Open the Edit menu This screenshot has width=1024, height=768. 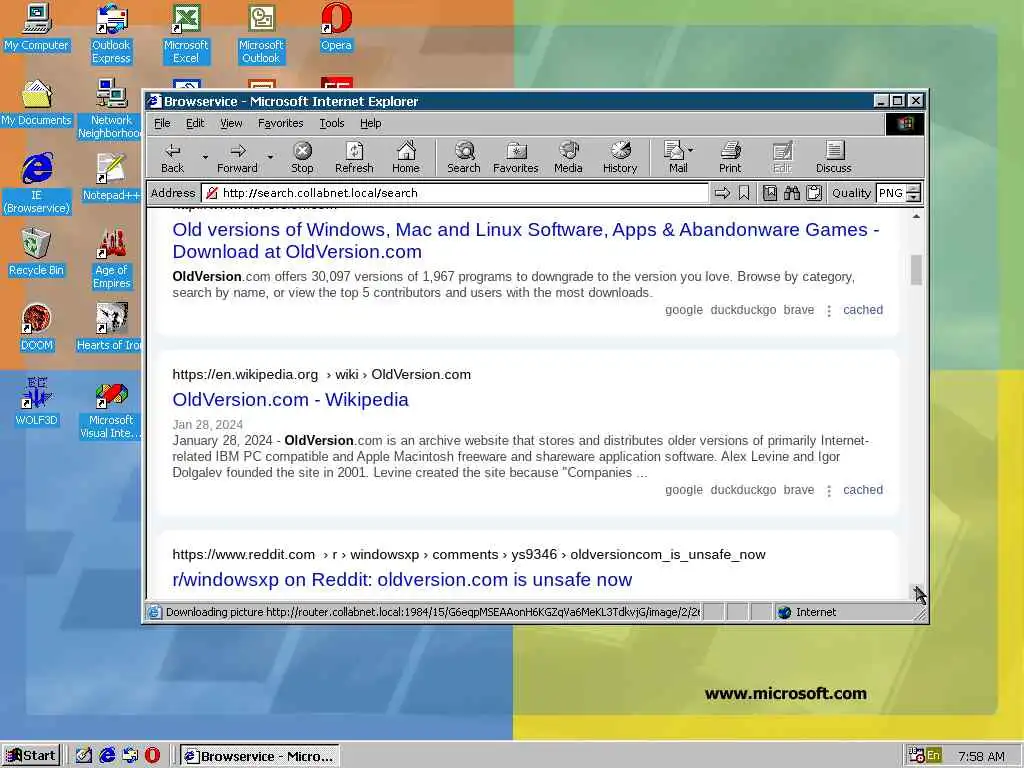[195, 123]
